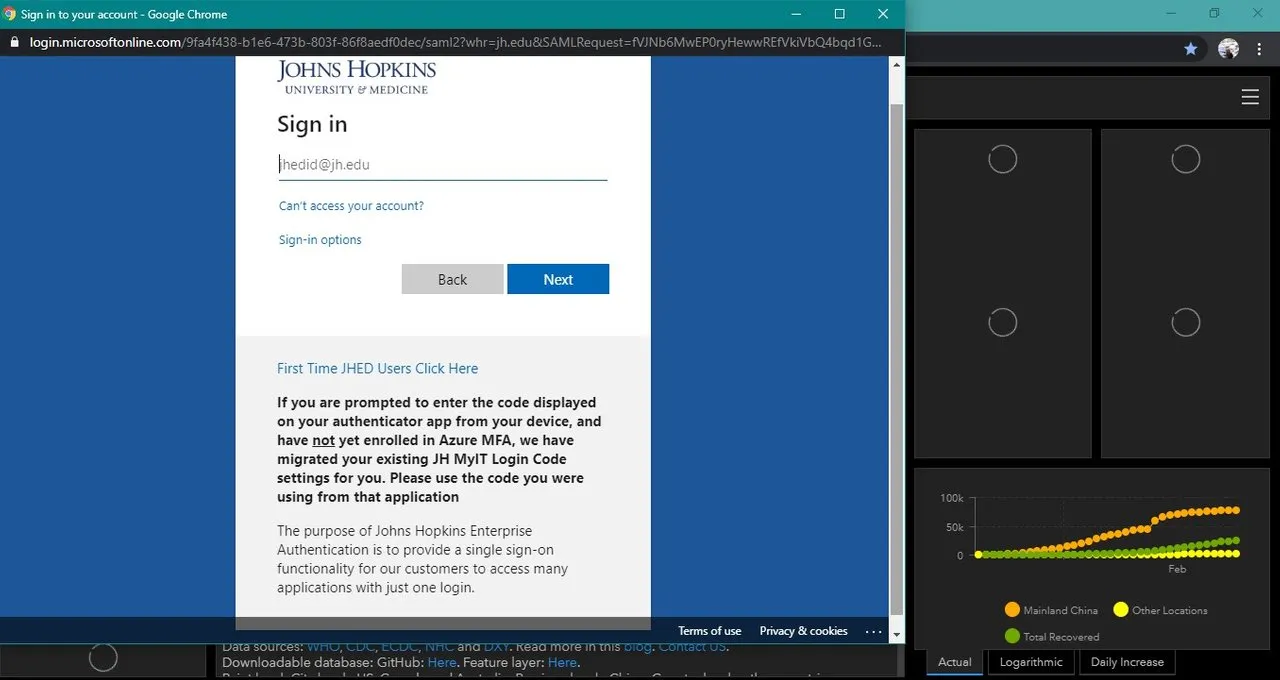Image resolution: width=1280 pixels, height=680 pixels.
Task: Maximize the sign-in Chrome window
Action: pos(840,14)
